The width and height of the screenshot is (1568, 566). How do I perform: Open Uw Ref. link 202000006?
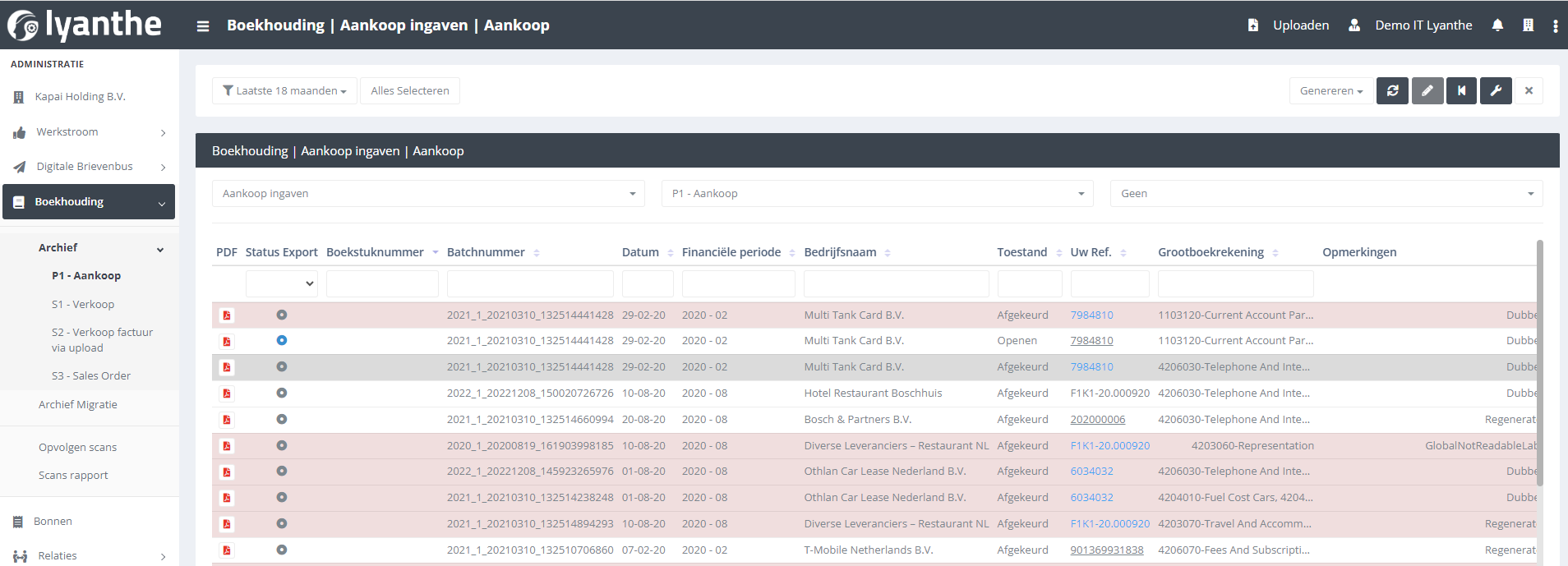(x=1097, y=420)
